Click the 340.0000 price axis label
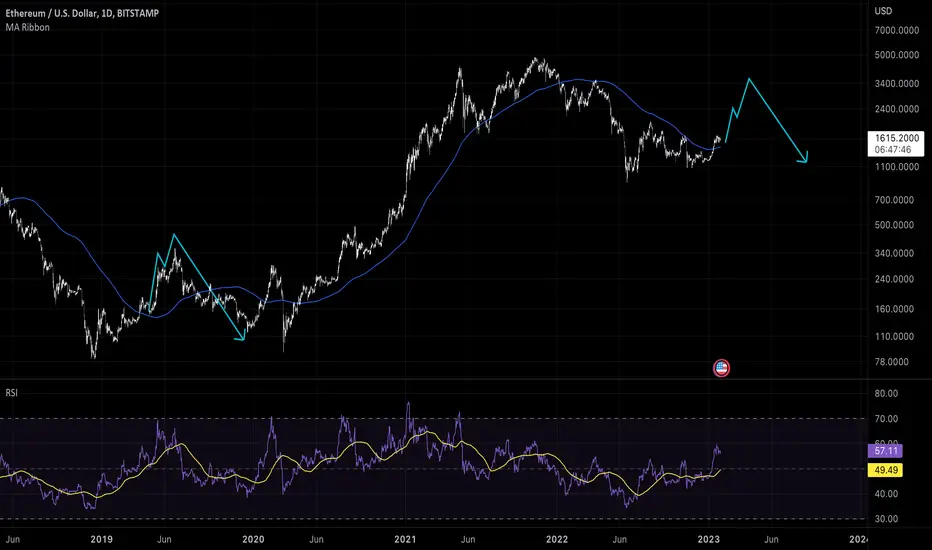The height and width of the screenshot is (550, 932). pyautogui.click(x=894, y=253)
